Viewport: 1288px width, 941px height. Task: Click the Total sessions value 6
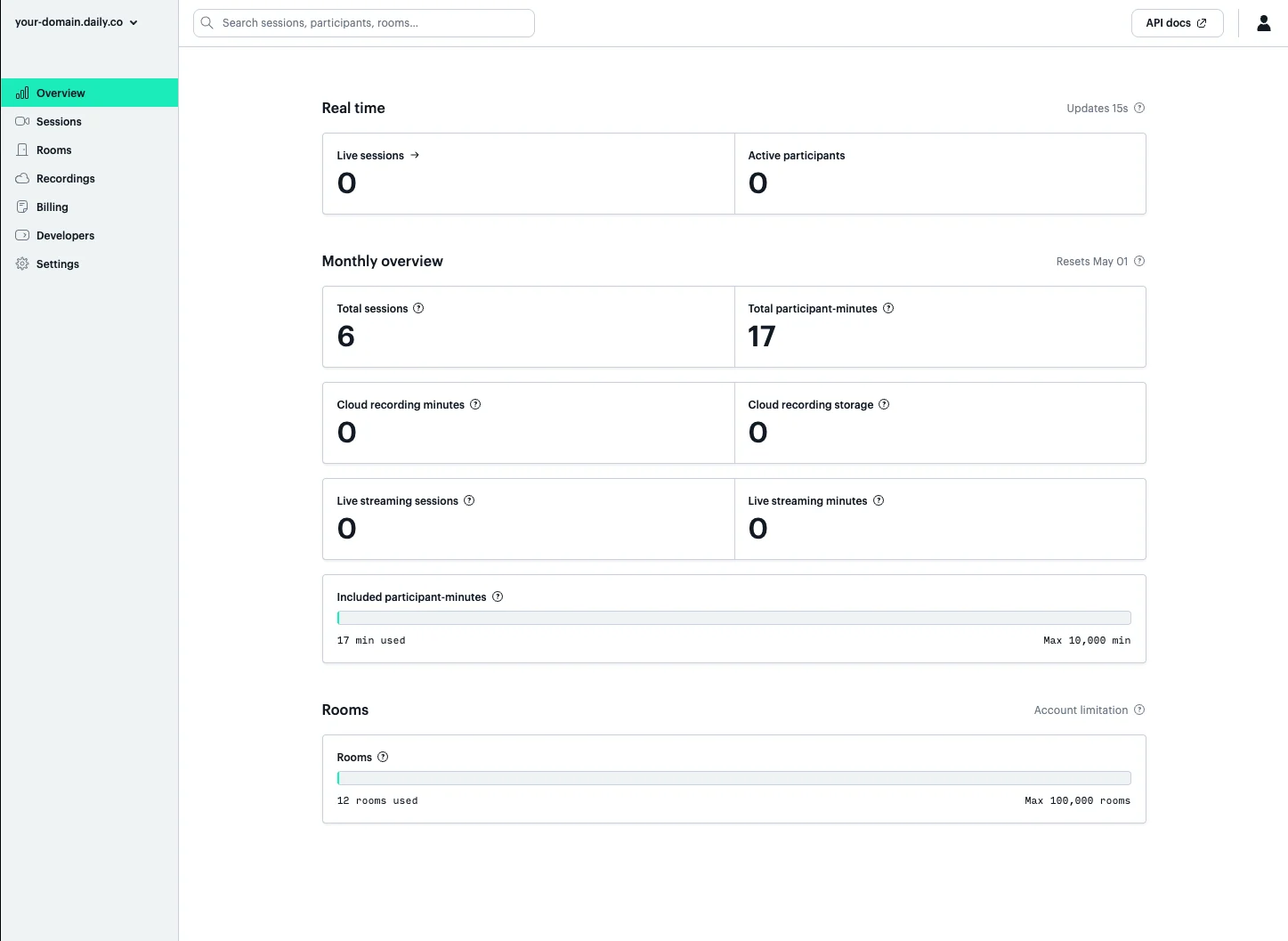[346, 336]
